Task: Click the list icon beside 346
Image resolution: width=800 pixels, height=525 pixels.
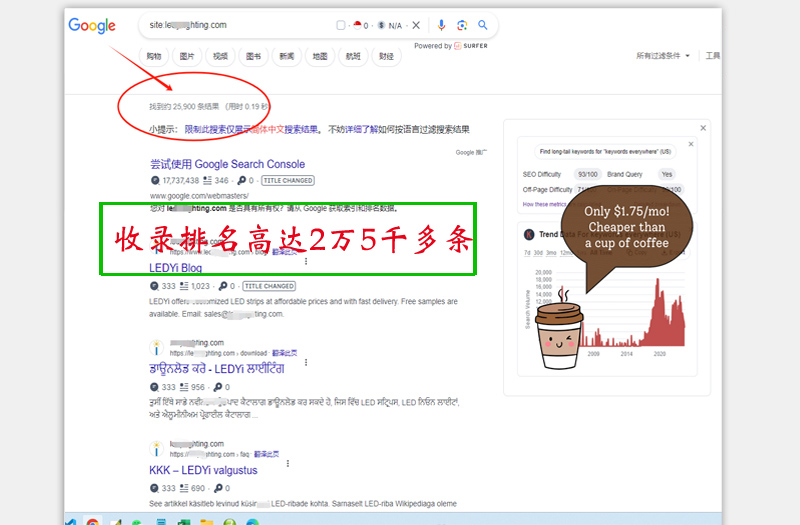Action: 207,180
